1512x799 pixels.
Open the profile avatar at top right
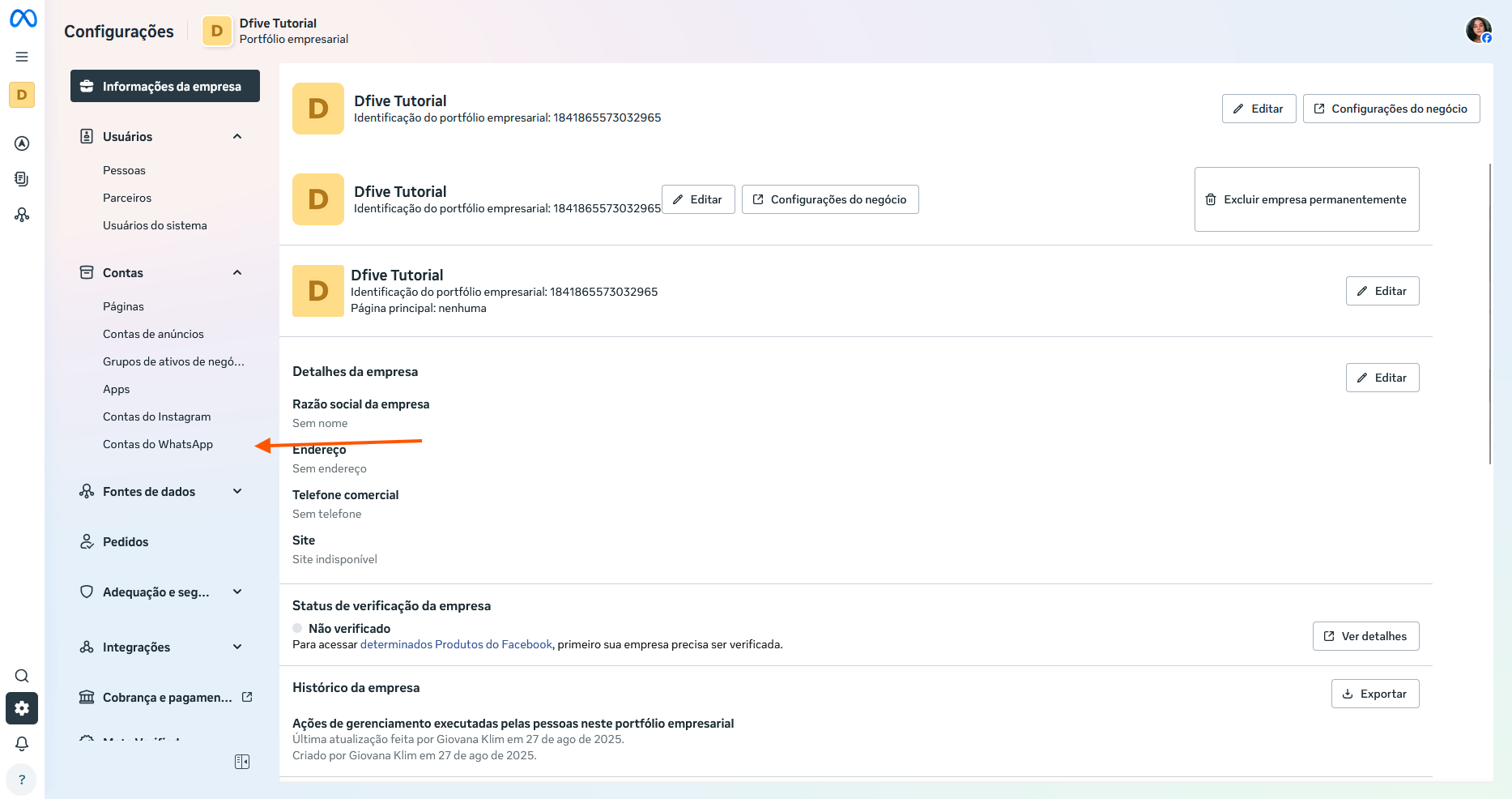click(1478, 30)
